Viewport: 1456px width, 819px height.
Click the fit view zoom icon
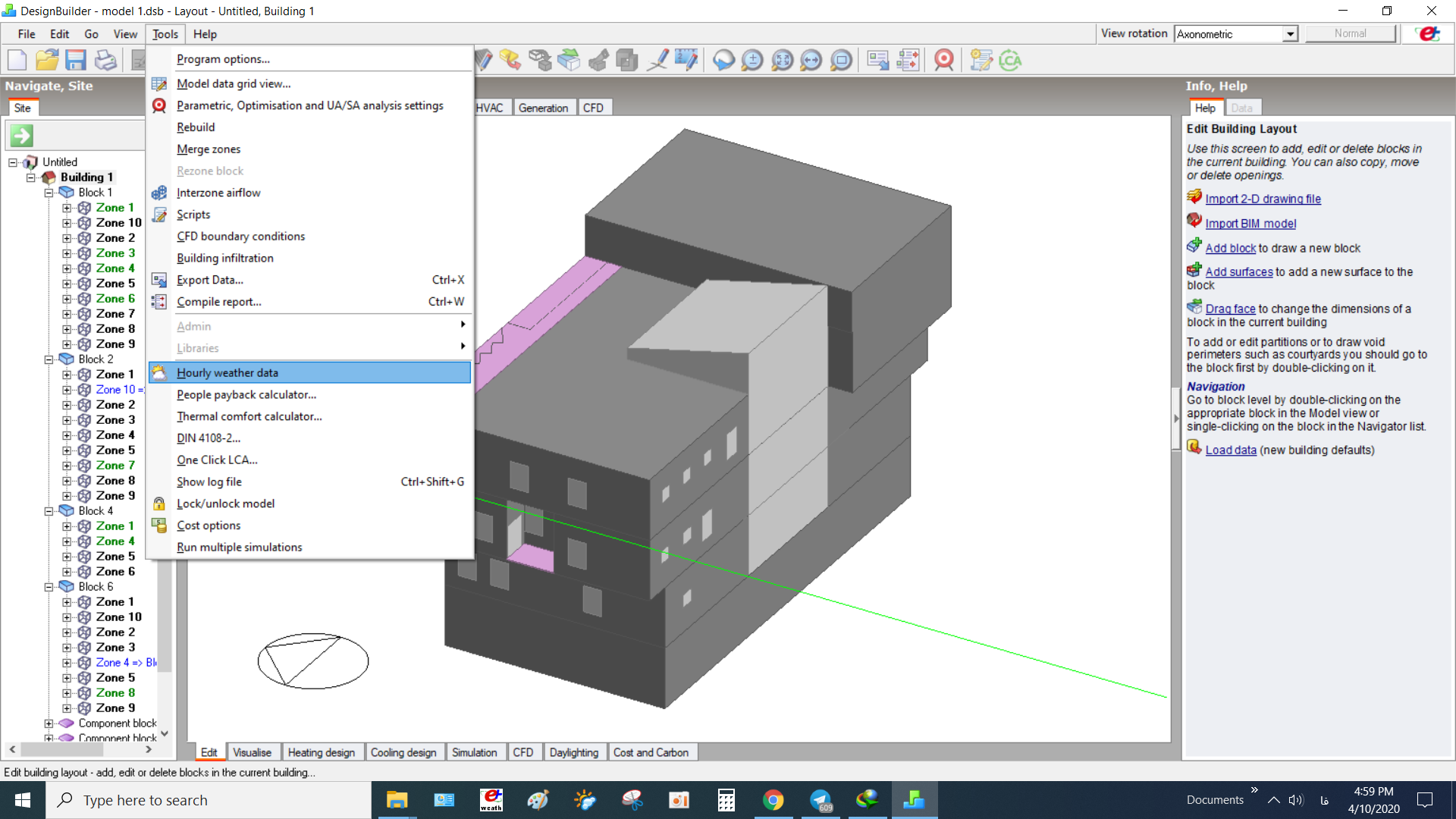(782, 60)
